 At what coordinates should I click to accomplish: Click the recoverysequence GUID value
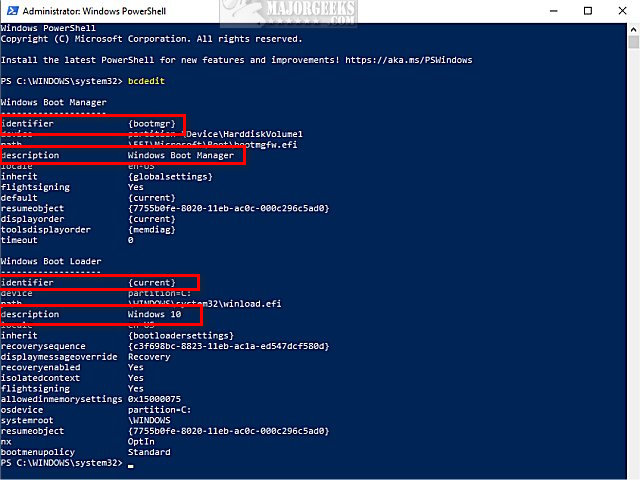click(x=228, y=346)
